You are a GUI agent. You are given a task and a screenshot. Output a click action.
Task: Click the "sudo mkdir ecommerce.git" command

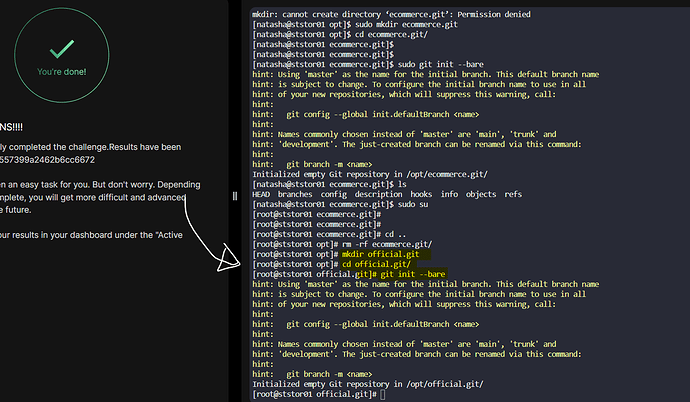pos(406,25)
